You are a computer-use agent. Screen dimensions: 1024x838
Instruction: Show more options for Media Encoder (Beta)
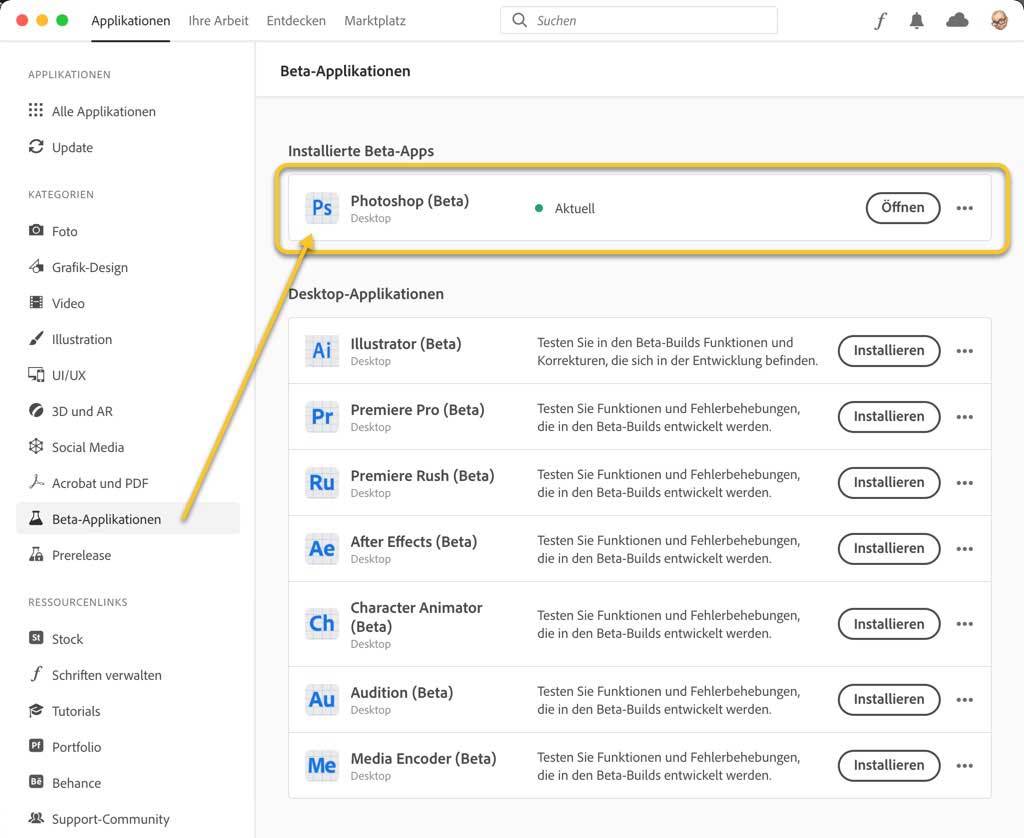point(964,766)
